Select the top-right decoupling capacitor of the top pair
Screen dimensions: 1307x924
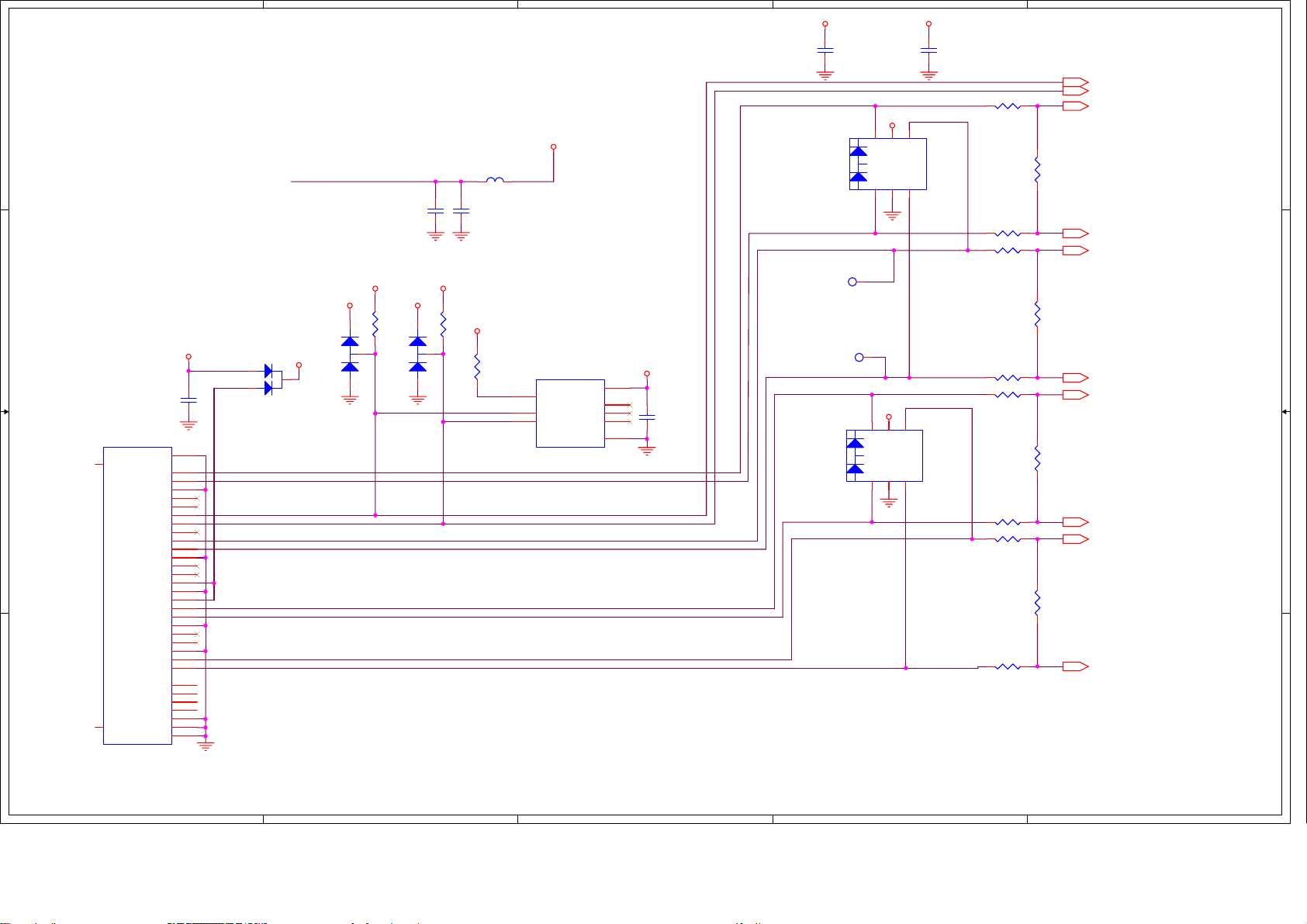click(928, 50)
